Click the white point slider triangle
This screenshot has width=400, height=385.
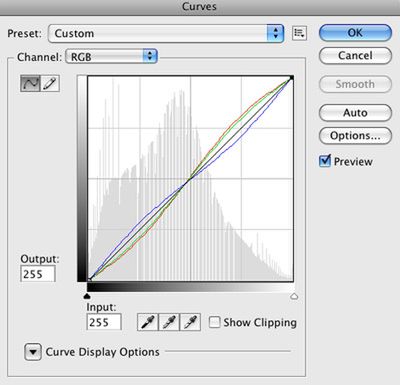point(294,296)
